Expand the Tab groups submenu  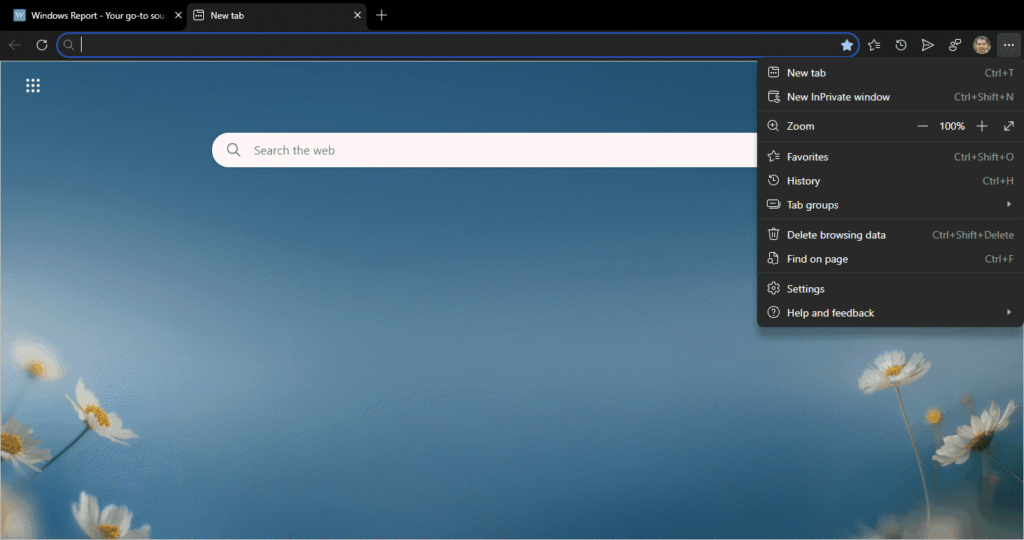(x=1008, y=205)
